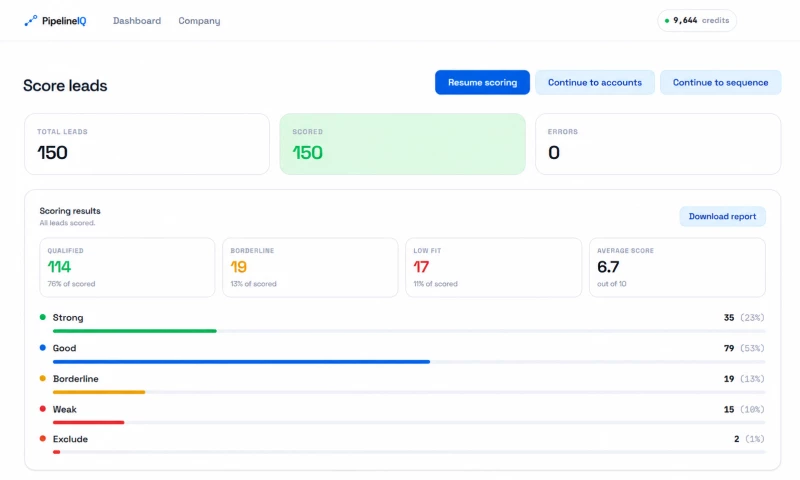Click the 9,644 credits badge
800x480 pixels.
pyautogui.click(x=697, y=20)
